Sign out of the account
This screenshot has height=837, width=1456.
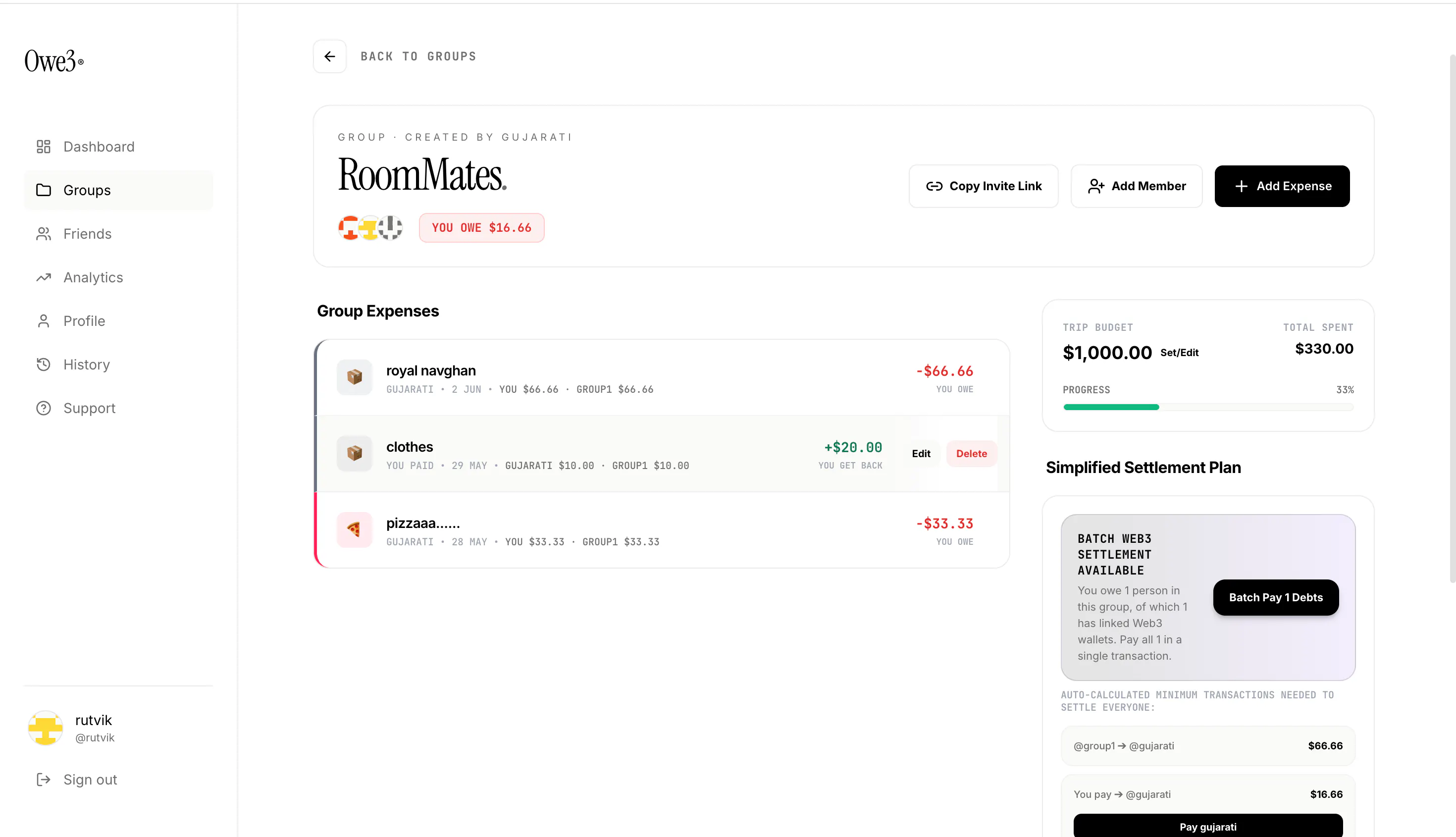click(x=118, y=780)
